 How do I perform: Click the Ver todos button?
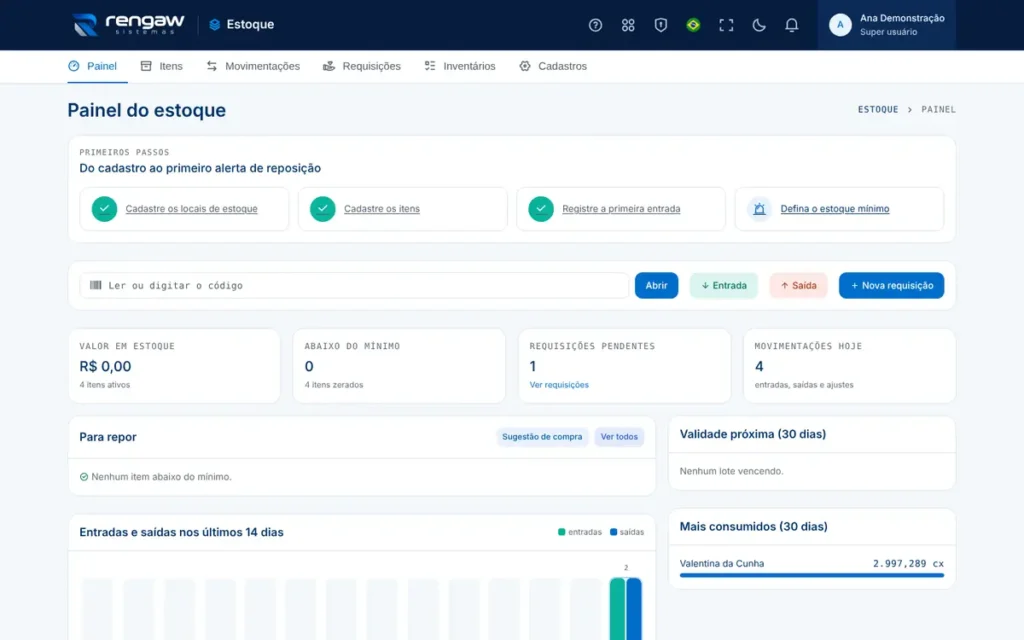tap(619, 437)
